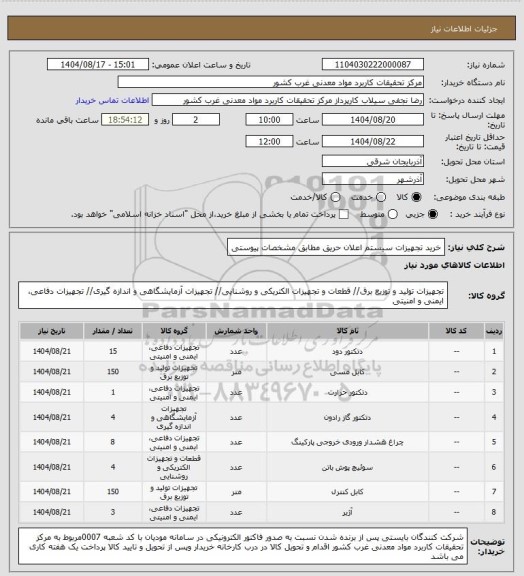
Task: Click need date in دتکتور گاز رادون row
Action: click(x=52, y=418)
